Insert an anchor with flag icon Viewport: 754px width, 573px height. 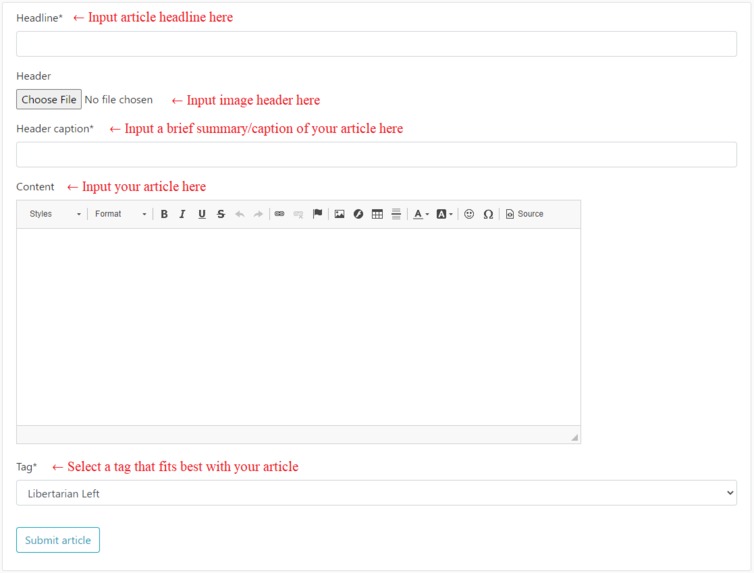tap(317, 214)
